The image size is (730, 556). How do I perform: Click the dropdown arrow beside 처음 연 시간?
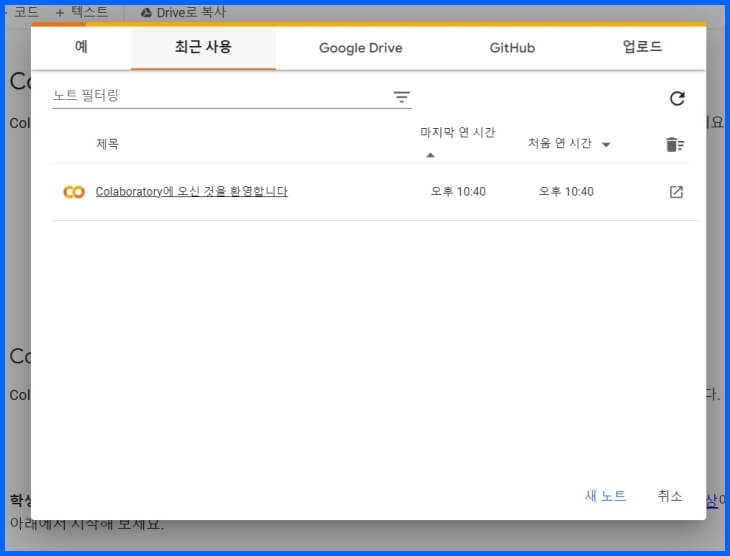[x=606, y=144]
